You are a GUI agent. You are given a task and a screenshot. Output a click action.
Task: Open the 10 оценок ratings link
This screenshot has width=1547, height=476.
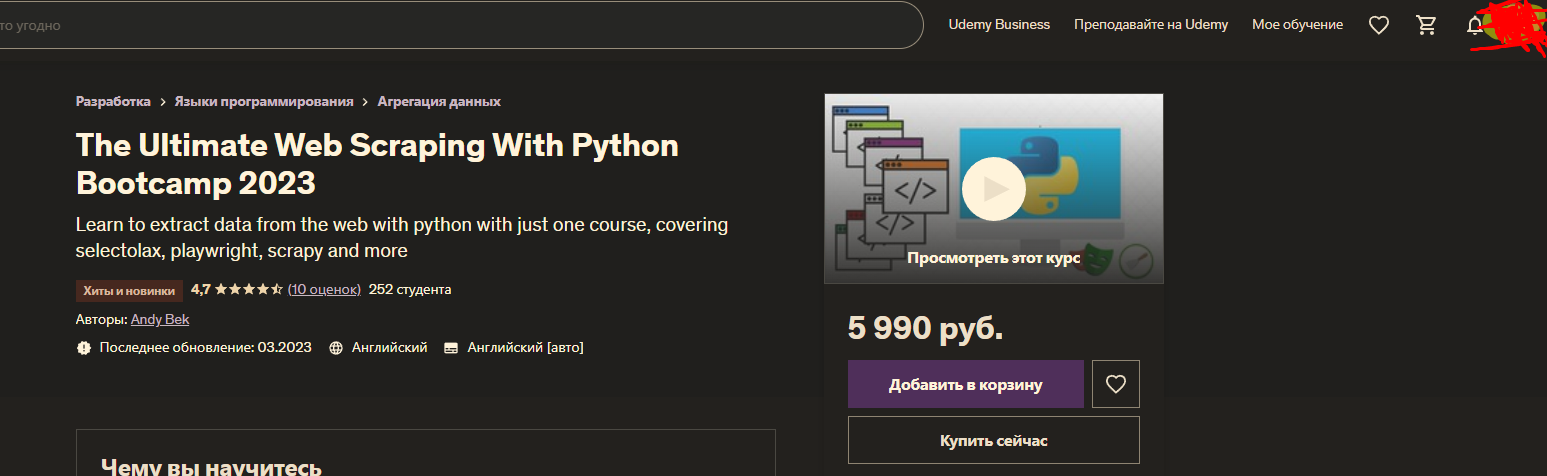coord(324,290)
